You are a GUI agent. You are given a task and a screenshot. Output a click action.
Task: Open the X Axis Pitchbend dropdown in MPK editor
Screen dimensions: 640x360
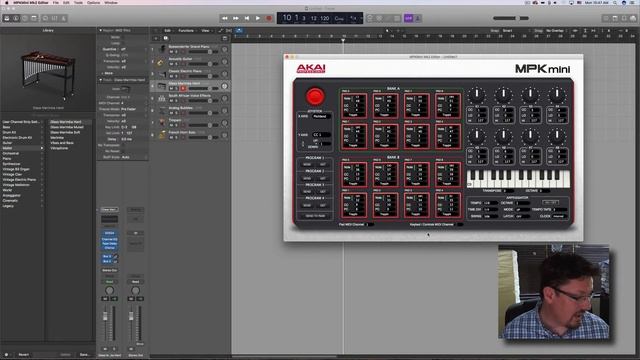[321, 116]
